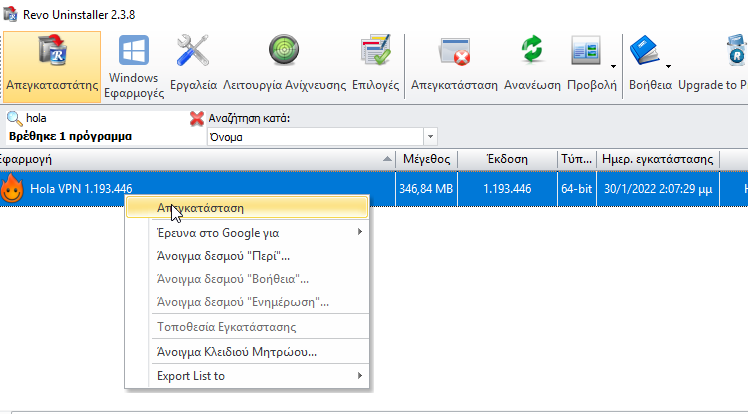Select Άνοιγμα δεσμού "Βοήθεια"...
748x414 pixels.
[247, 279]
